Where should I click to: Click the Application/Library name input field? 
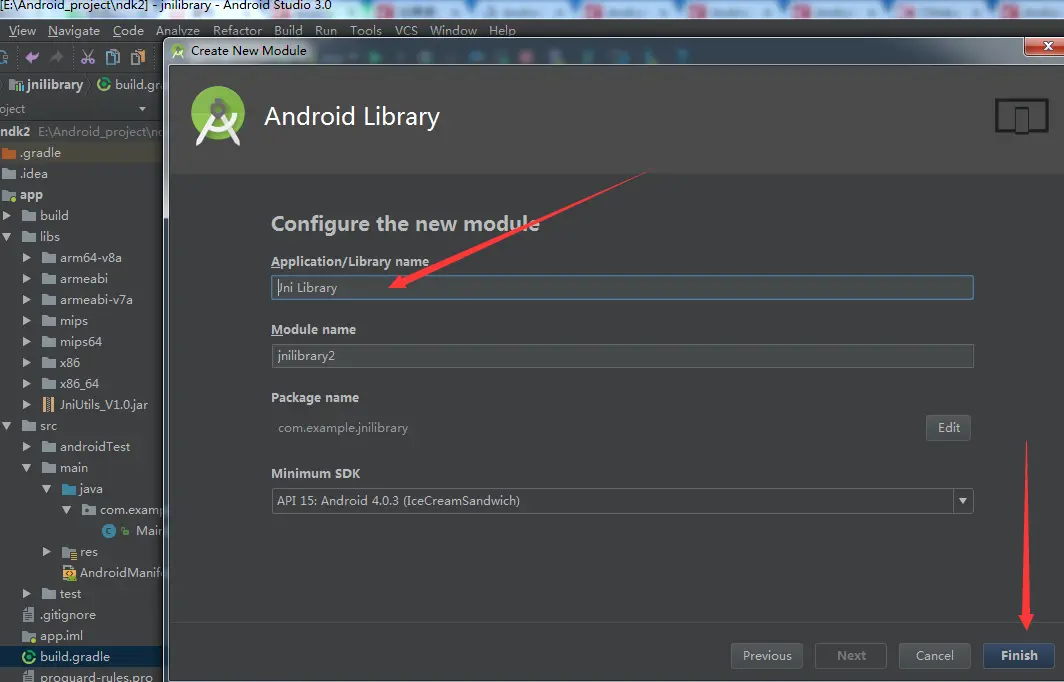pyautogui.click(x=622, y=288)
